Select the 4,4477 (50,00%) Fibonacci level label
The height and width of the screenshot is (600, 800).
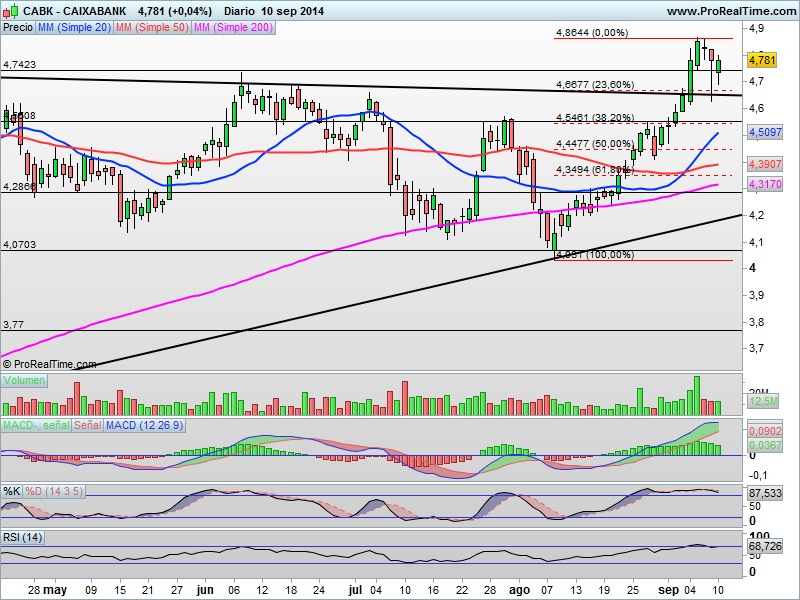click(594, 144)
